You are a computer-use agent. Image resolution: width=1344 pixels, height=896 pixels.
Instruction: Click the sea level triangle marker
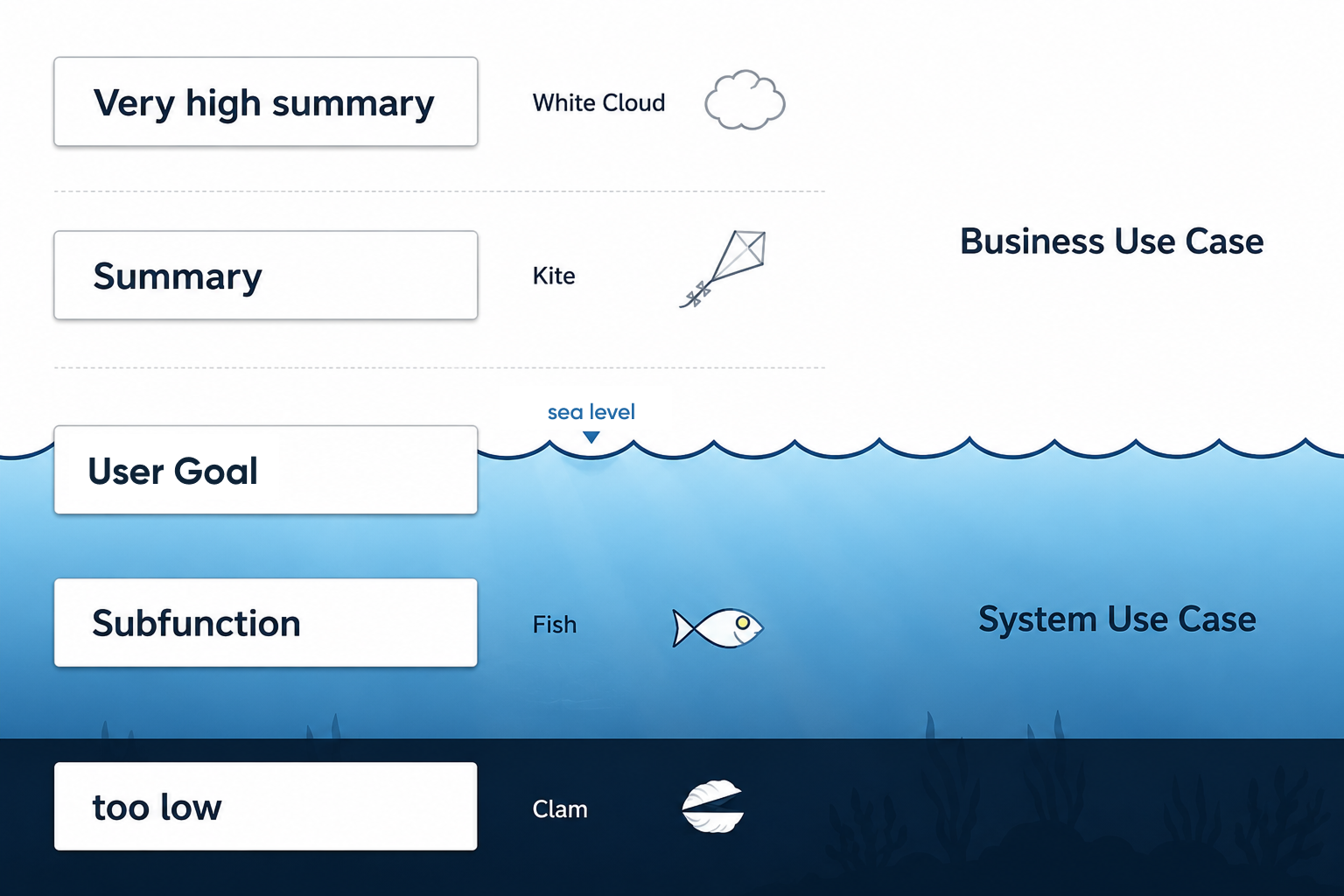pyautogui.click(x=591, y=437)
